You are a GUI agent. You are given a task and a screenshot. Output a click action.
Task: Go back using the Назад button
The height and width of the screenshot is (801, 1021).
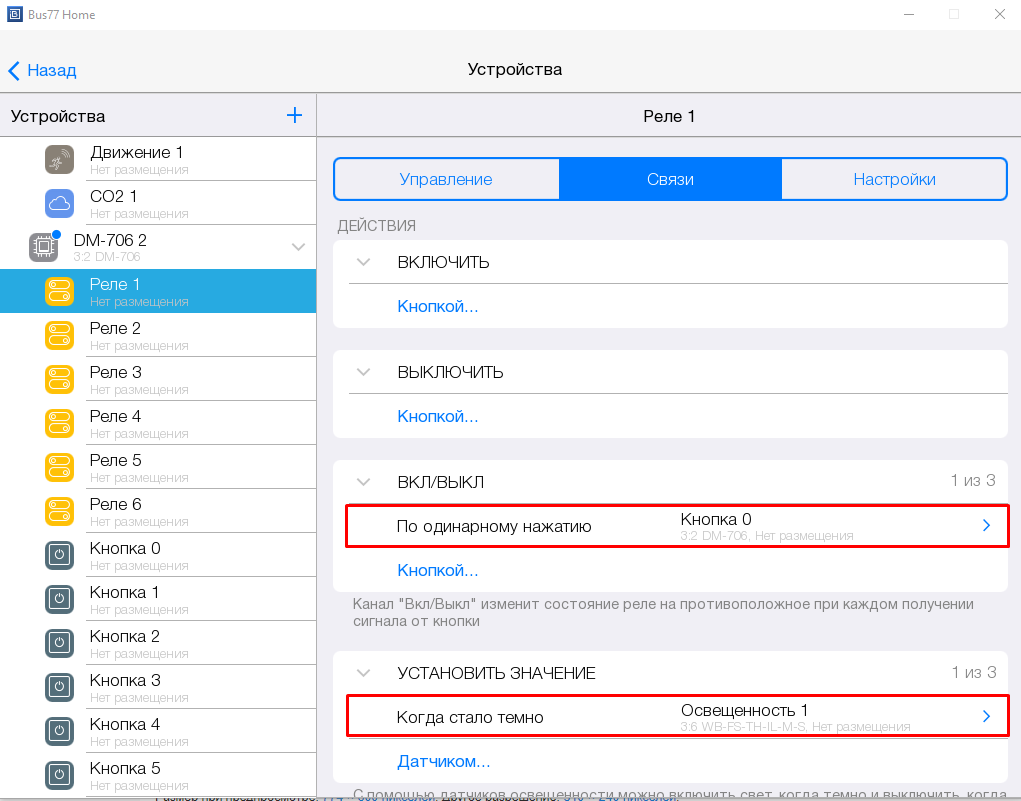[43, 70]
